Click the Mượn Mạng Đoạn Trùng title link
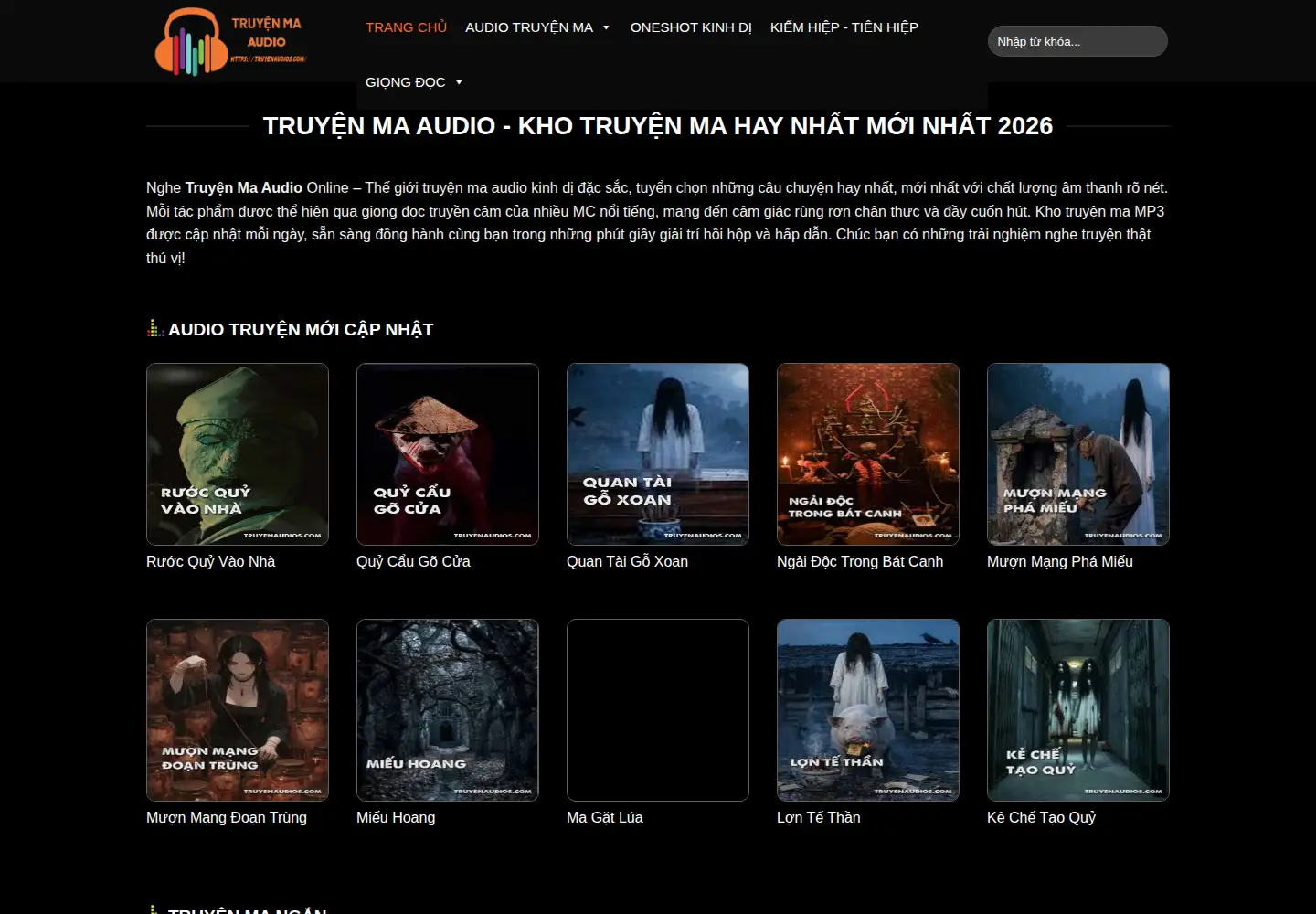The width and height of the screenshot is (1316, 914). [x=227, y=817]
